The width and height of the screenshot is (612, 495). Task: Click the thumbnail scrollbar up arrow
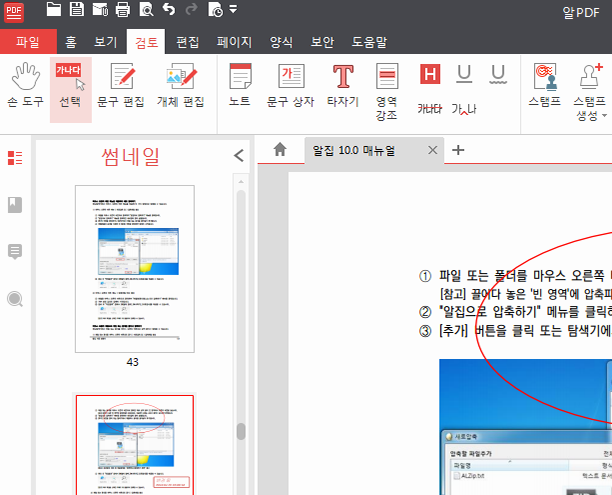click(x=241, y=182)
